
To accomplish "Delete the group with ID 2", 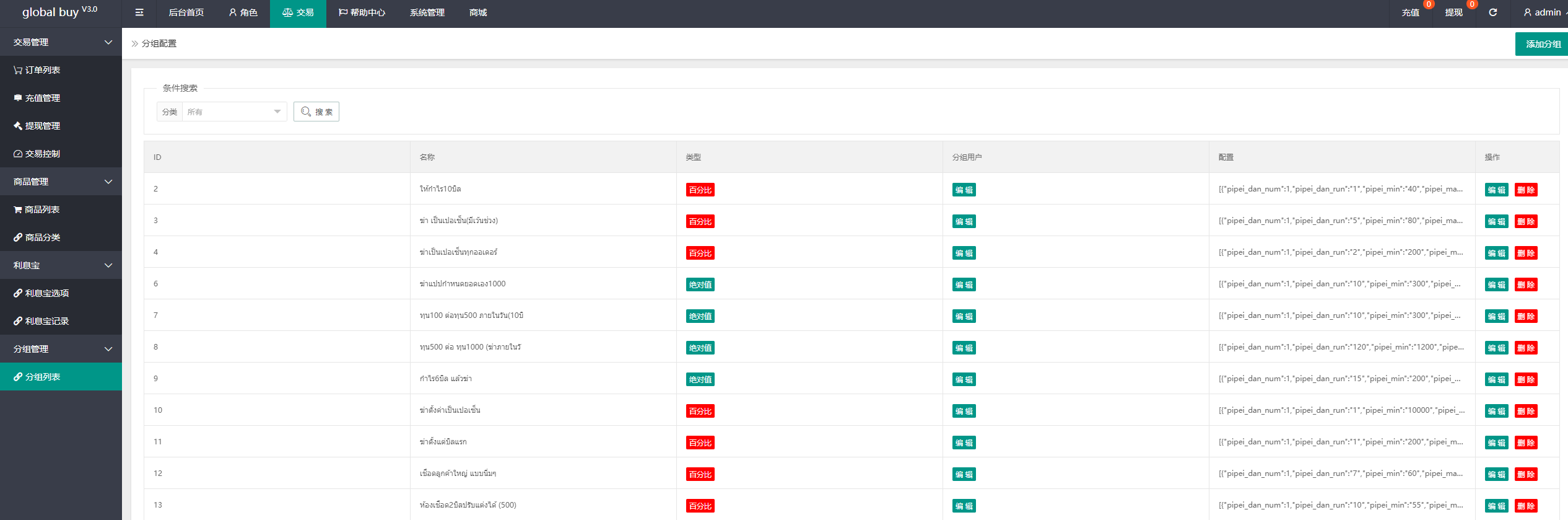I will click(1526, 190).
